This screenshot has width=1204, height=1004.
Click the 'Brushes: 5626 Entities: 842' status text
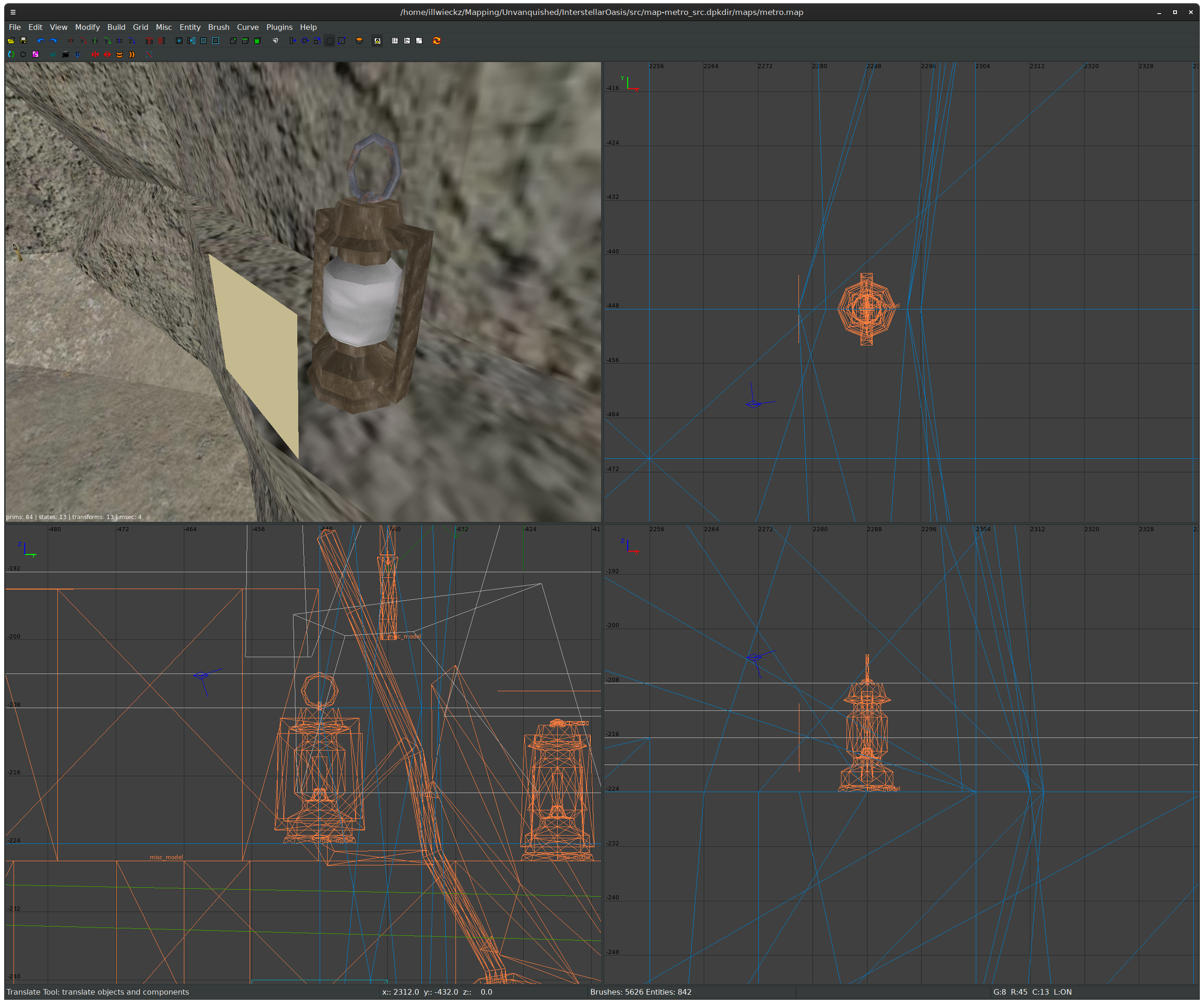coord(640,992)
